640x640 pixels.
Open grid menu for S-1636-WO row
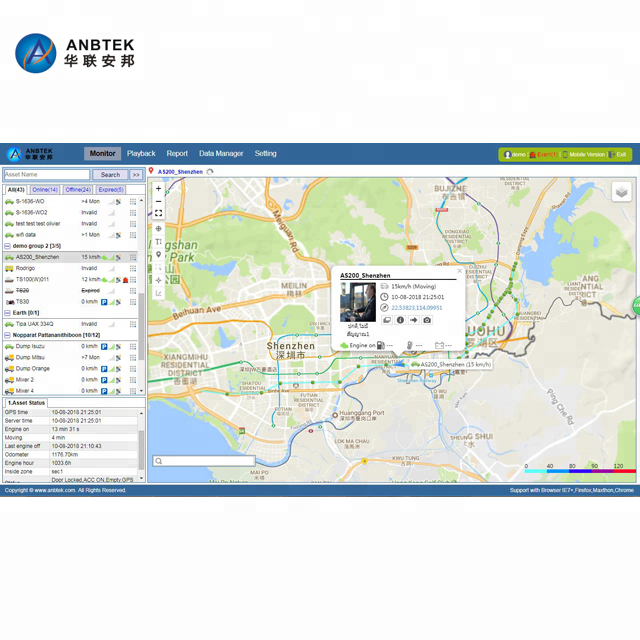coord(133,201)
